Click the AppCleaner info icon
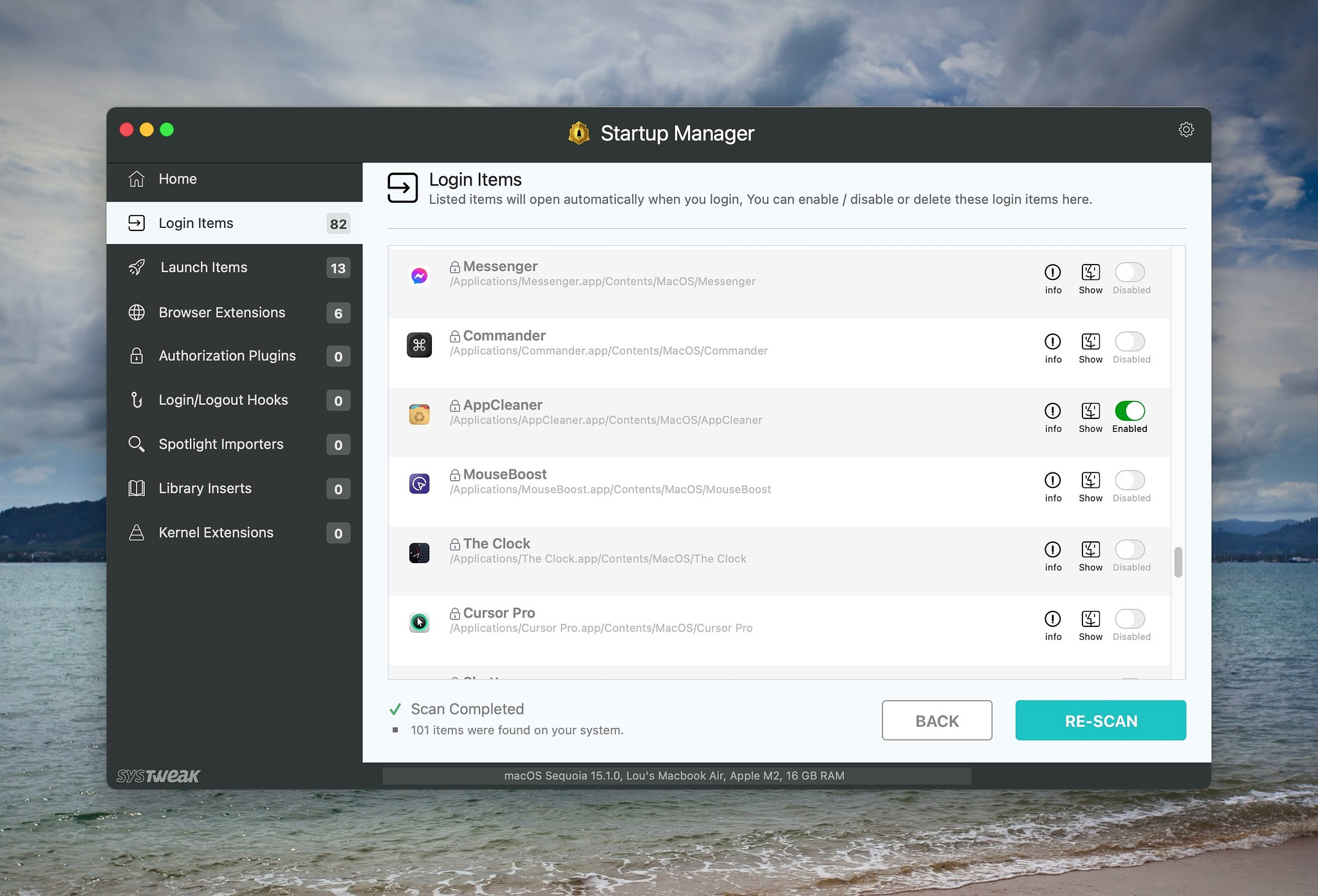This screenshot has height=896, width=1318. pos(1052,411)
